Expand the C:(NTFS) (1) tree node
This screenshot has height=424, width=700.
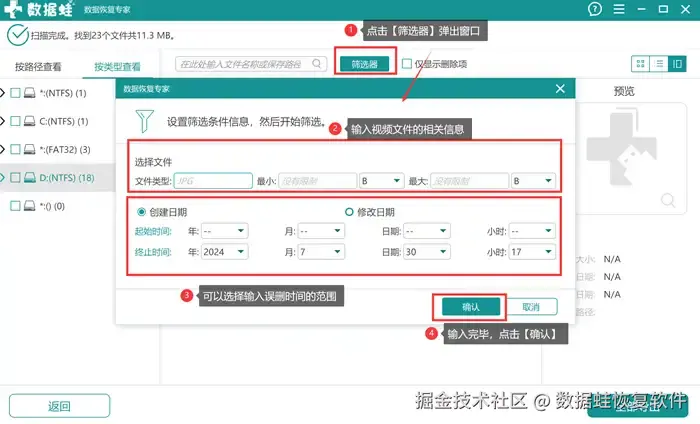pyautogui.click(x=2, y=121)
